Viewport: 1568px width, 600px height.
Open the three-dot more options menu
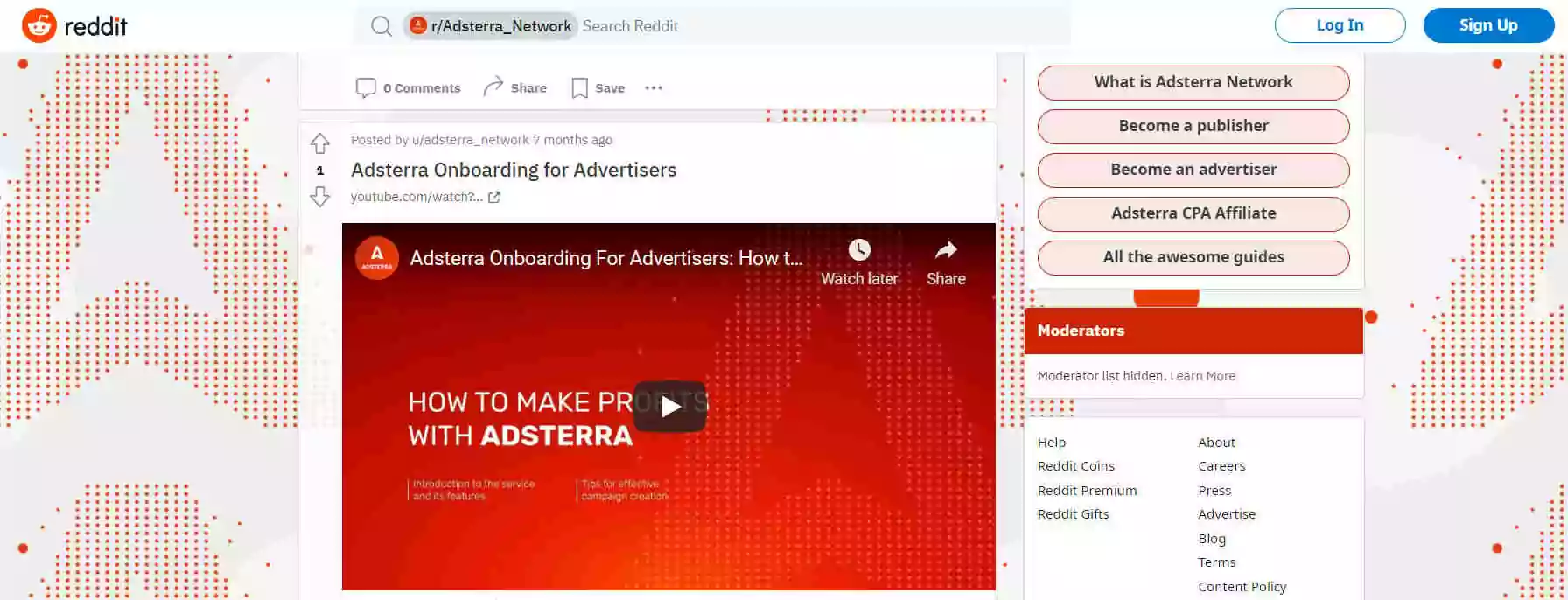click(x=654, y=87)
